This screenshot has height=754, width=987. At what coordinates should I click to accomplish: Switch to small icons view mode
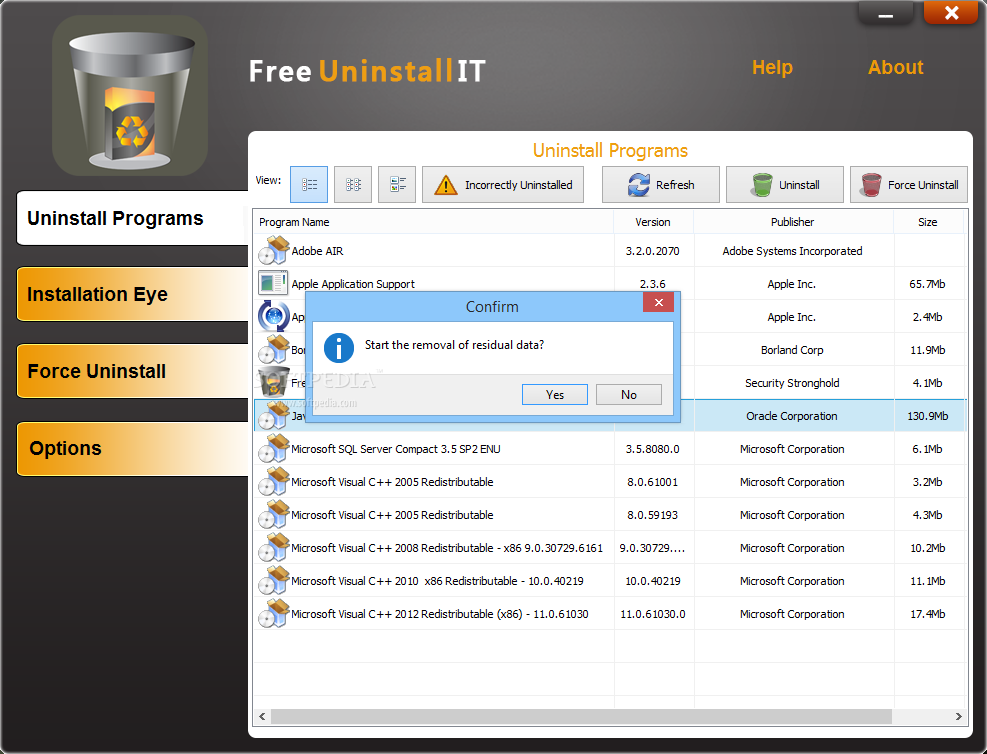click(353, 184)
